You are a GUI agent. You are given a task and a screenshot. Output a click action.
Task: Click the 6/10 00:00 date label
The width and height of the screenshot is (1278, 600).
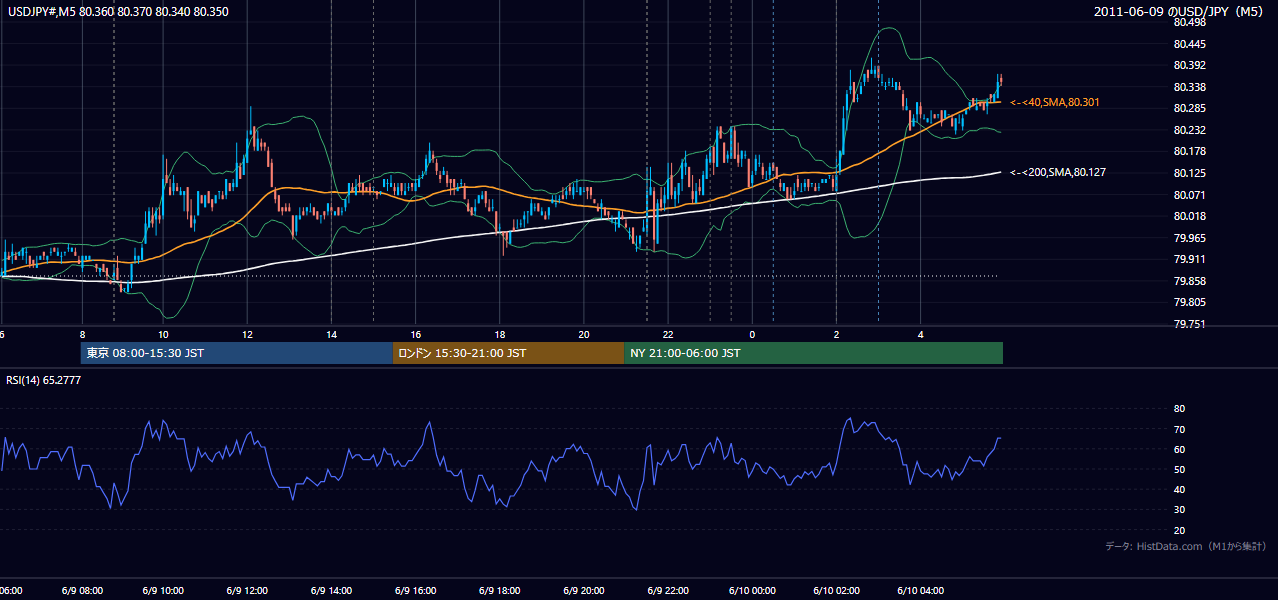coord(753,591)
